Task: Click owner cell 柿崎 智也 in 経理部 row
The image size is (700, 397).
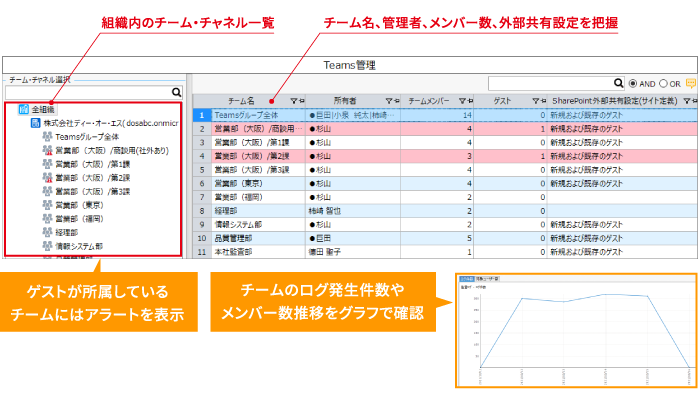Action: click(x=353, y=211)
